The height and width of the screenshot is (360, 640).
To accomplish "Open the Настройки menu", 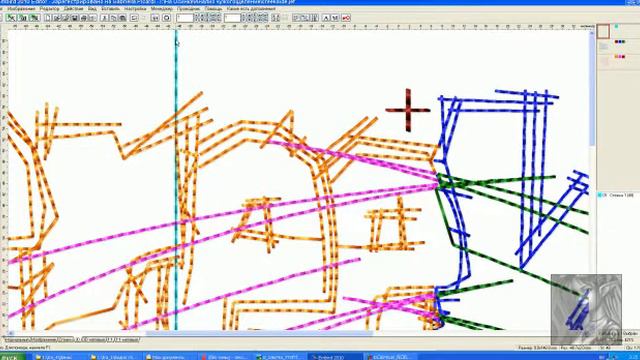I will tap(135, 9).
